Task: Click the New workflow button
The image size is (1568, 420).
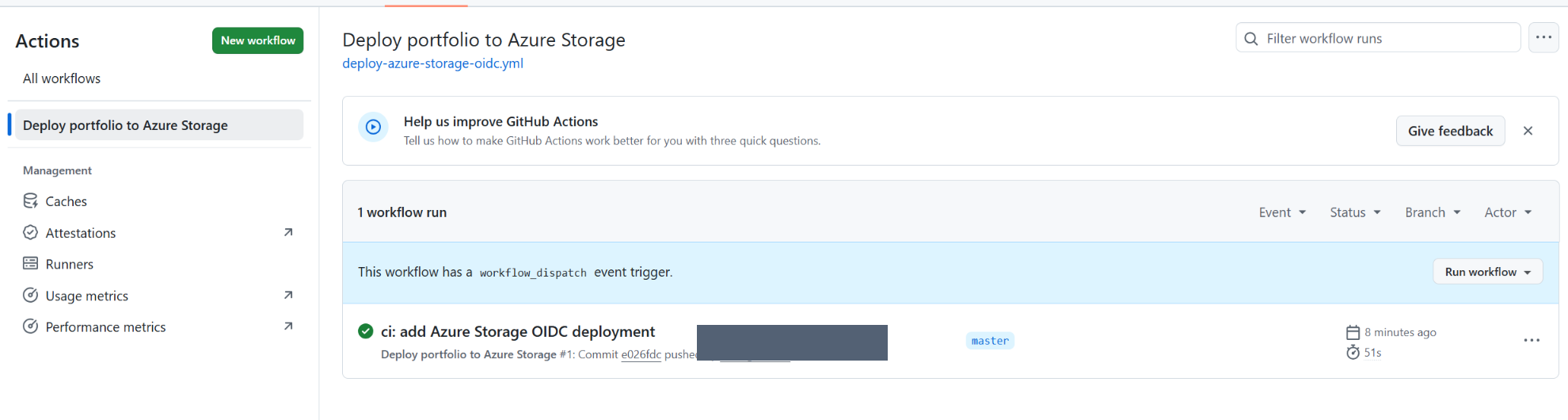Action: pyautogui.click(x=257, y=40)
